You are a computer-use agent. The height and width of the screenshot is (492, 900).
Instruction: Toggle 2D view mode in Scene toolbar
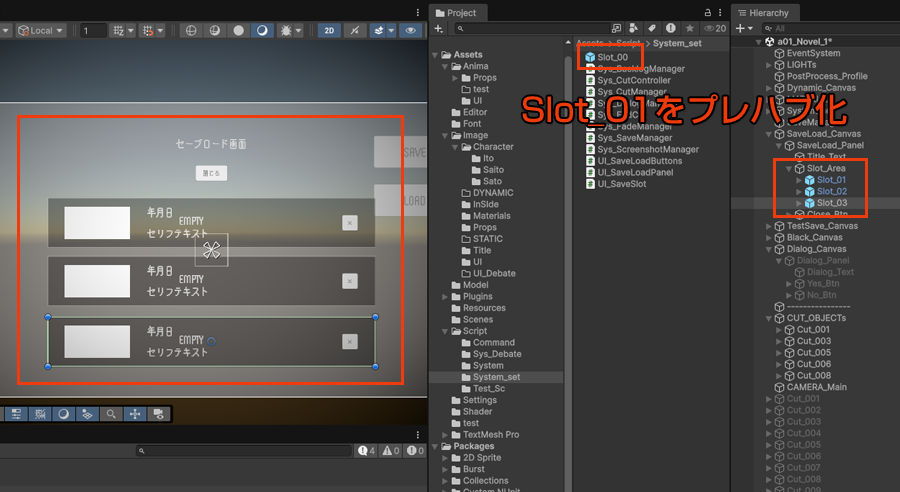click(x=329, y=30)
